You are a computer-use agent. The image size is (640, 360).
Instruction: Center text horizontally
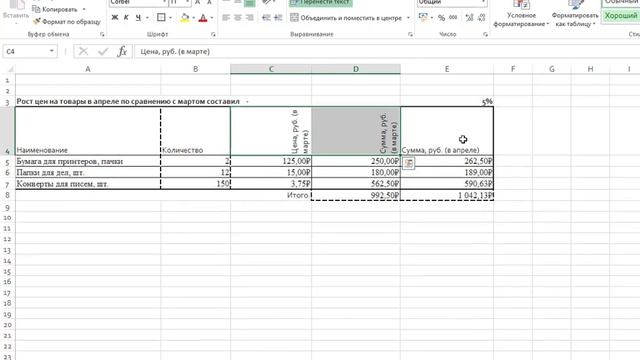(x=238, y=18)
